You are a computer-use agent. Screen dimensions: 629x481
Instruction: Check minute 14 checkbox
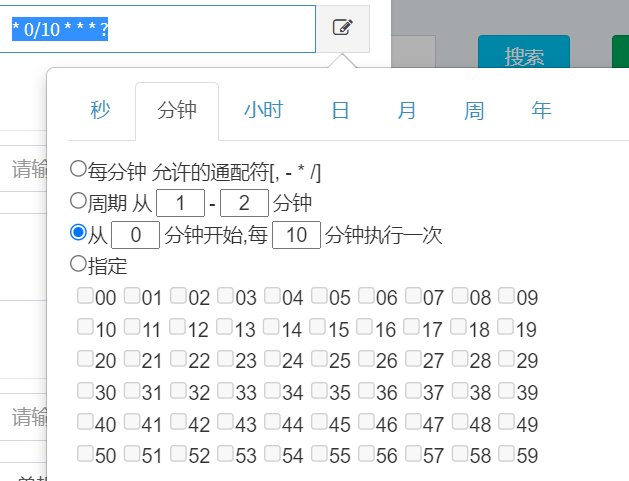(x=271, y=327)
